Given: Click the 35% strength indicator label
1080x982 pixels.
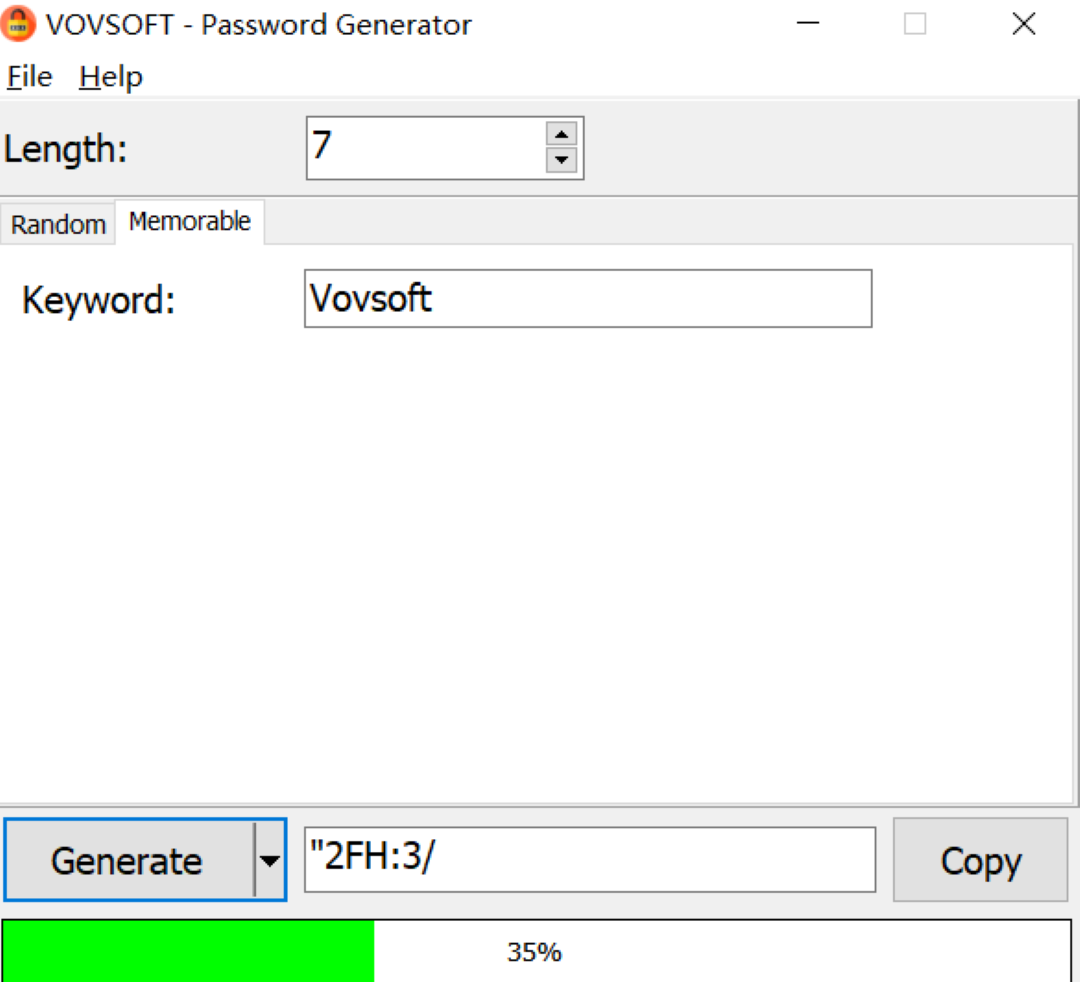Looking at the screenshot, I should click(x=534, y=951).
